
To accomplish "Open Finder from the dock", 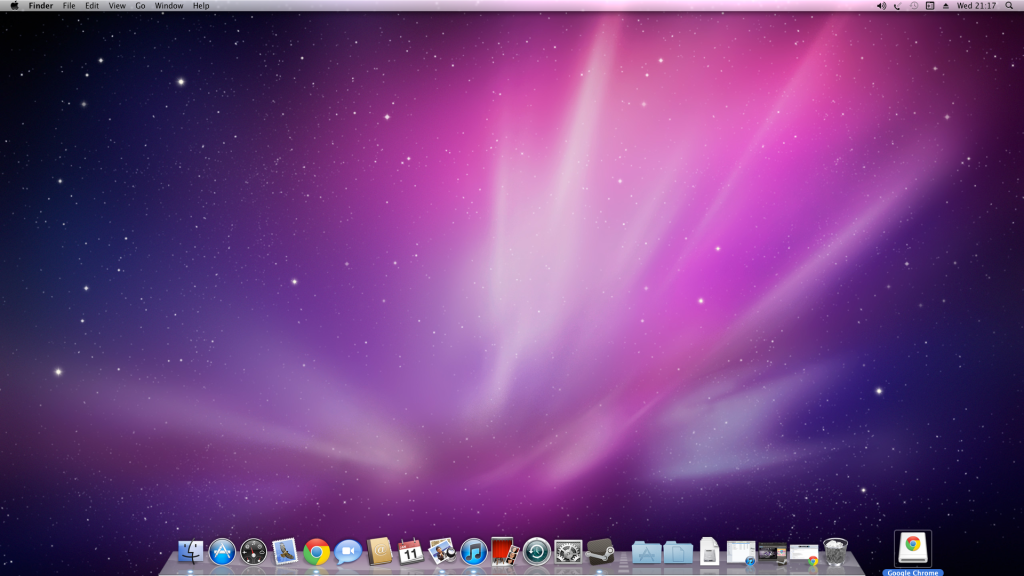I will (x=190, y=551).
